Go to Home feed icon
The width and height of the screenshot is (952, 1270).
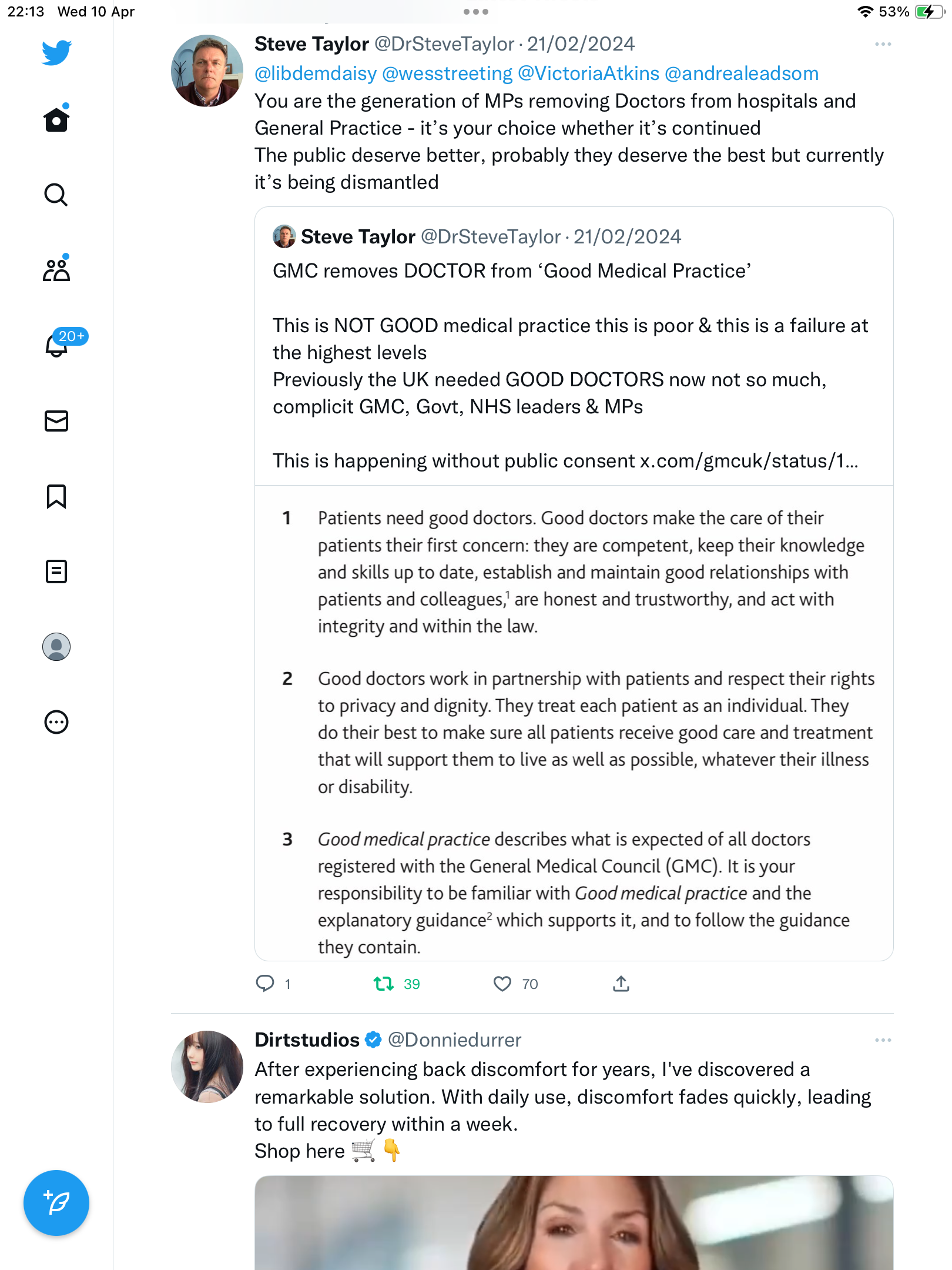click(56, 119)
